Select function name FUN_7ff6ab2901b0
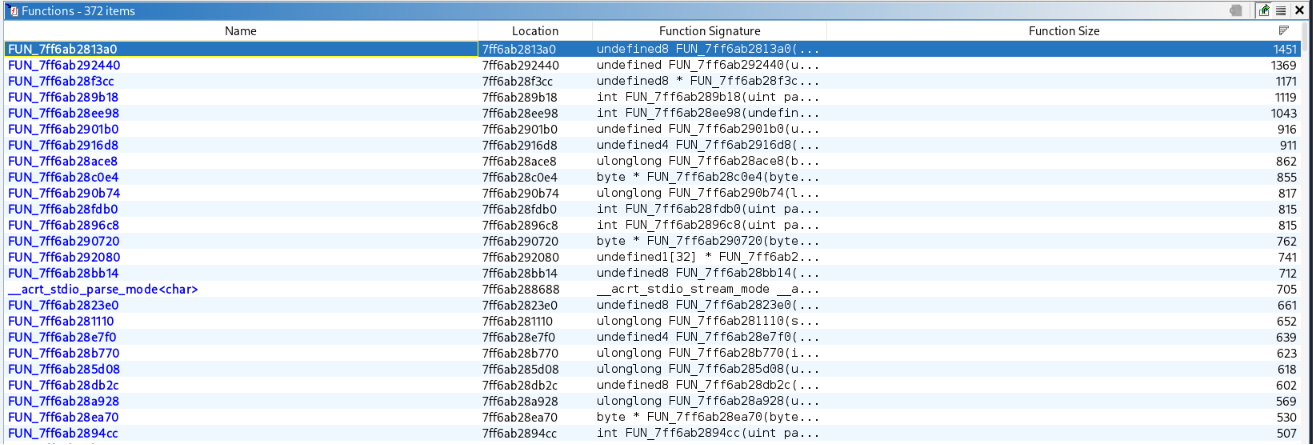The height and width of the screenshot is (445, 1313). click(x=63, y=129)
